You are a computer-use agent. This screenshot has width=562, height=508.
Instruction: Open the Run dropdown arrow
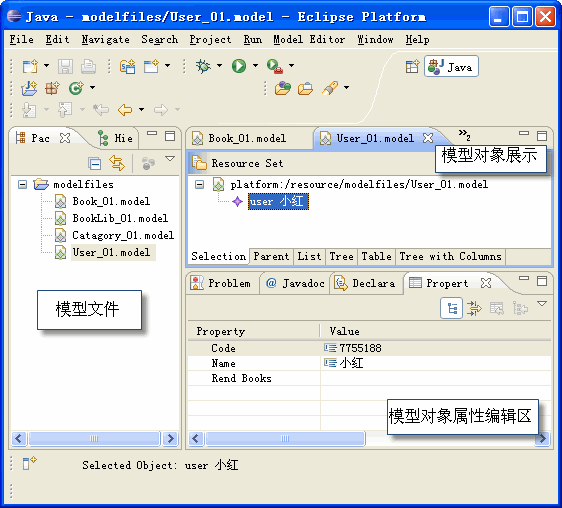(x=255, y=66)
